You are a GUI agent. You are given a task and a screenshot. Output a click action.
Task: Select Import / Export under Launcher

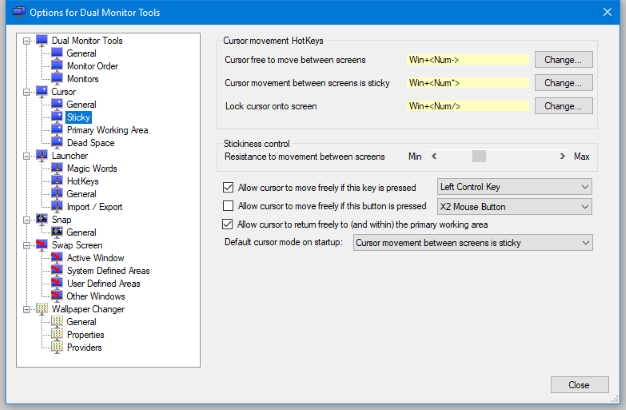94,206
